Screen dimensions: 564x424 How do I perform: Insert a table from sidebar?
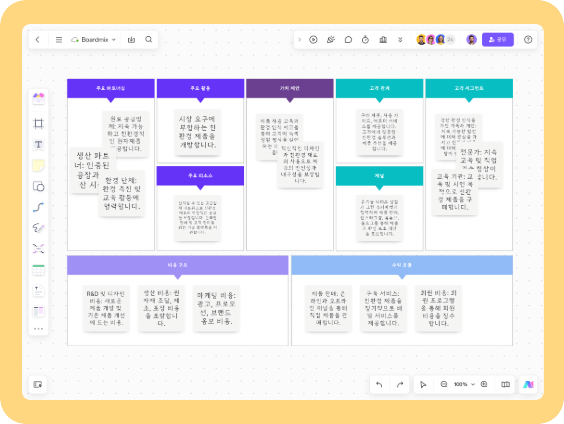38,270
